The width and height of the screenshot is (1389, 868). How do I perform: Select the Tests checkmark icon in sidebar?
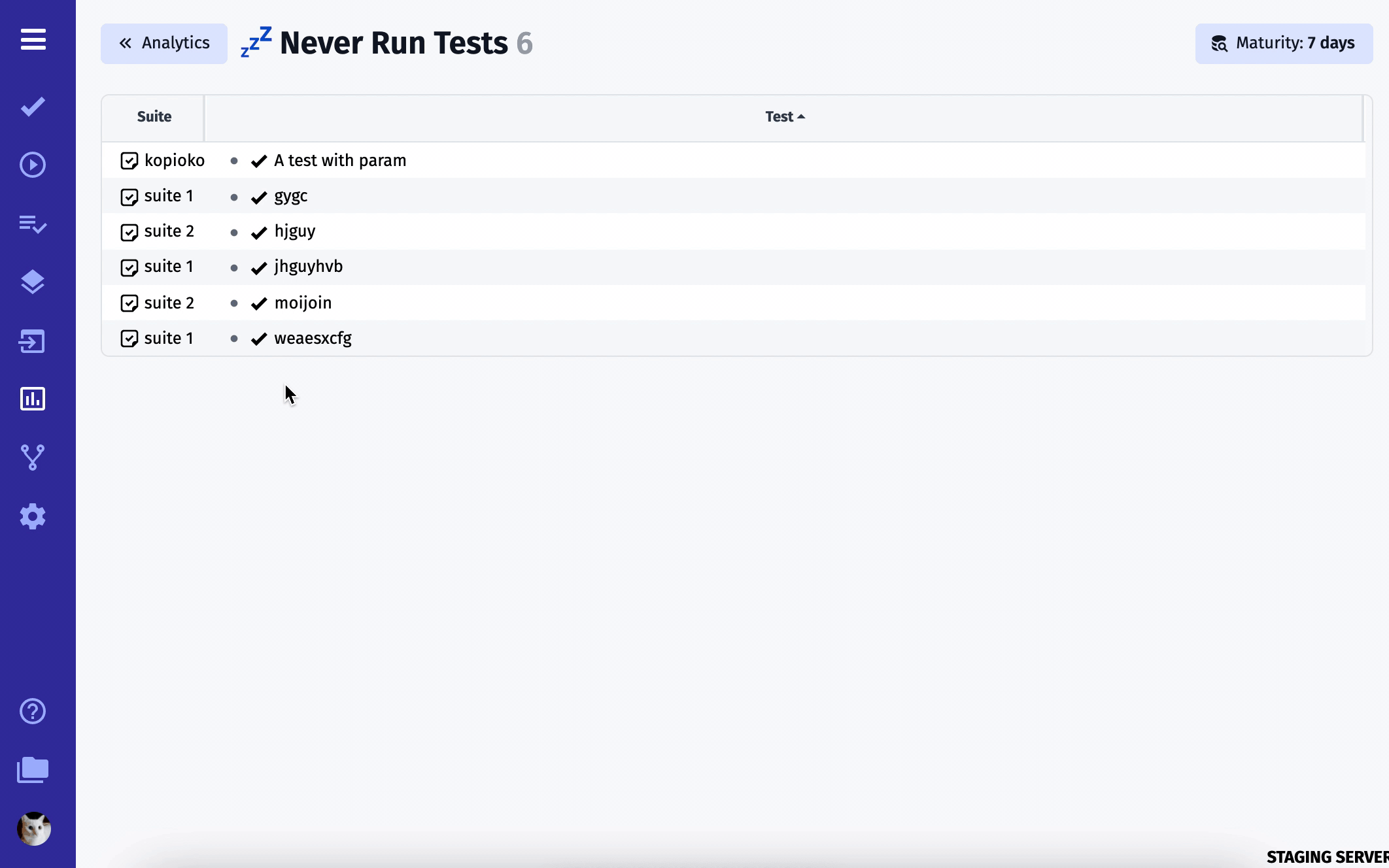click(x=33, y=107)
